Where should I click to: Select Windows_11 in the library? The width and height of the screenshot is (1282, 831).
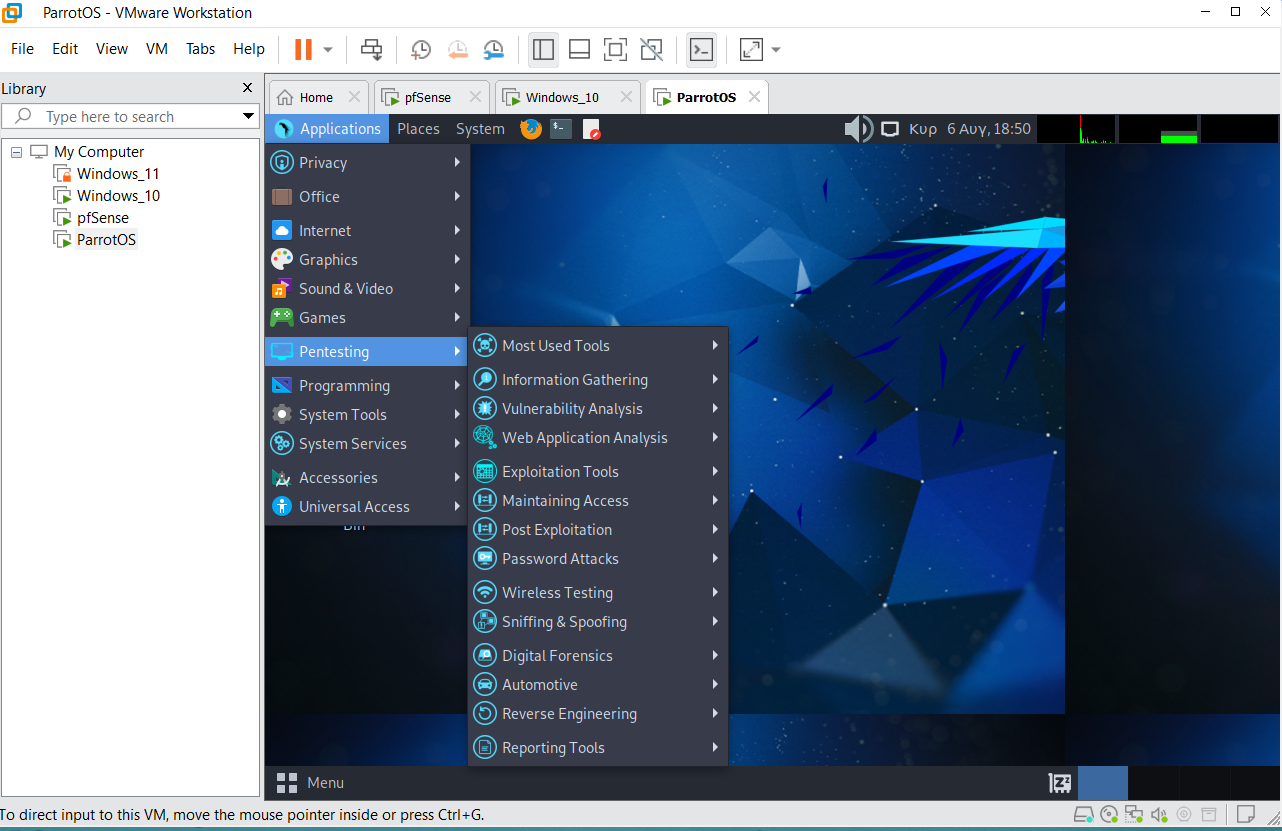tap(117, 174)
